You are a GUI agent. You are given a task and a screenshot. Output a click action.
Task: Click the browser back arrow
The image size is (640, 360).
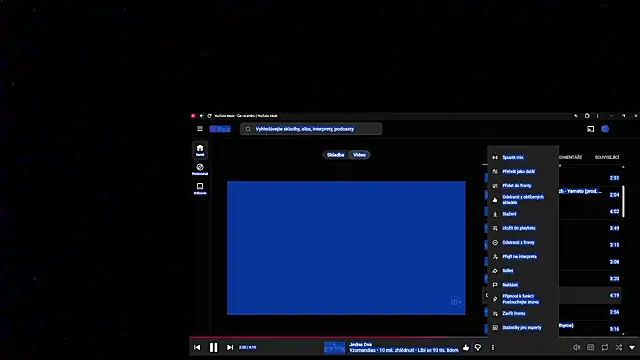pyautogui.click(x=201, y=116)
